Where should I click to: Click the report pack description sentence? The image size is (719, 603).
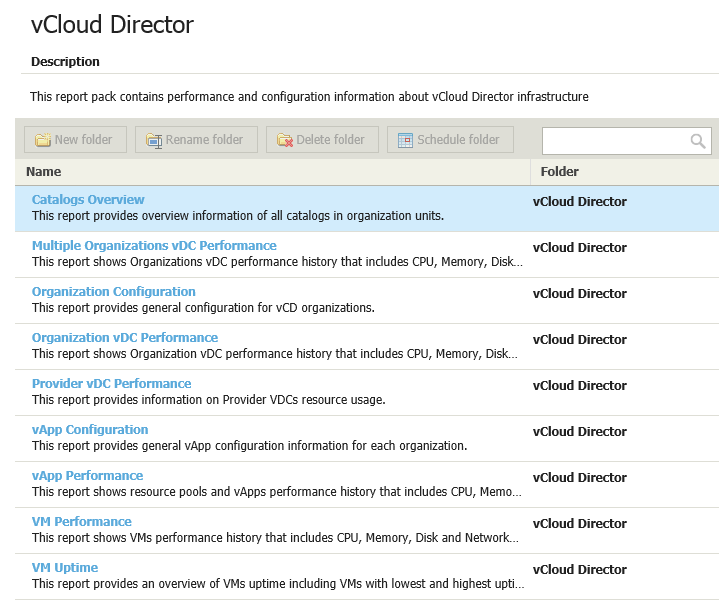[x=309, y=97]
